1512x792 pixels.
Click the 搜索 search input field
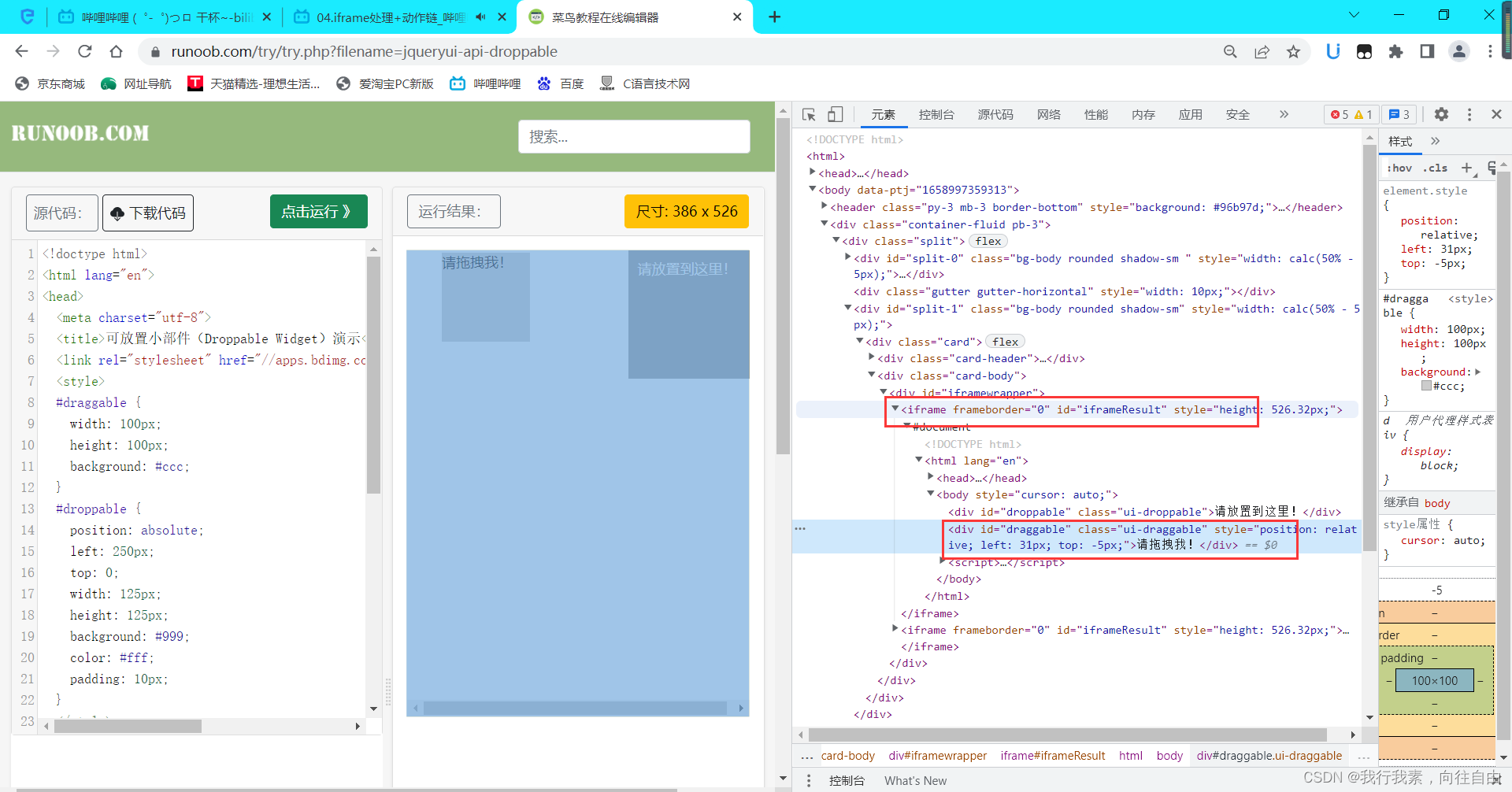[x=634, y=137]
